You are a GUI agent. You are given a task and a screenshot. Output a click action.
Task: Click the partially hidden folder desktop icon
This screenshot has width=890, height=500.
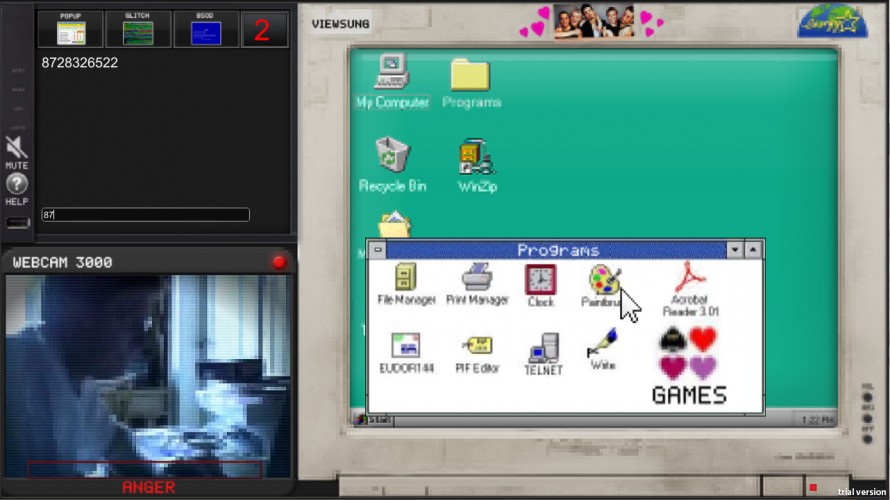tap(394, 225)
